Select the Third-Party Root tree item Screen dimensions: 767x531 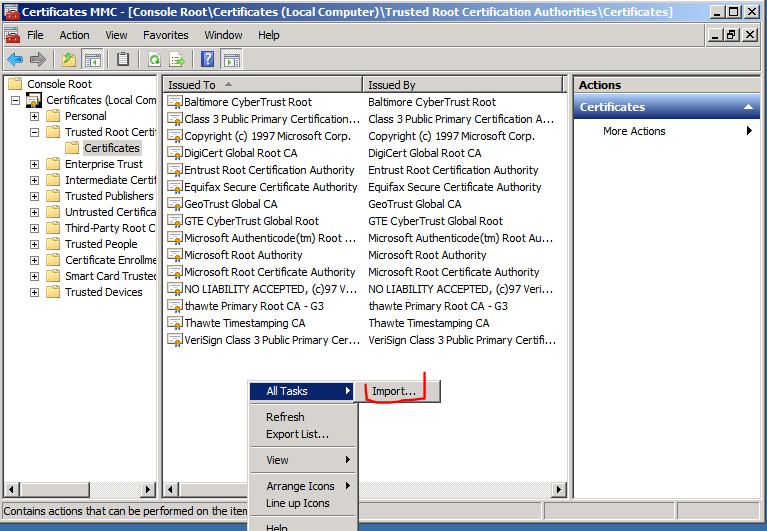pos(110,228)
